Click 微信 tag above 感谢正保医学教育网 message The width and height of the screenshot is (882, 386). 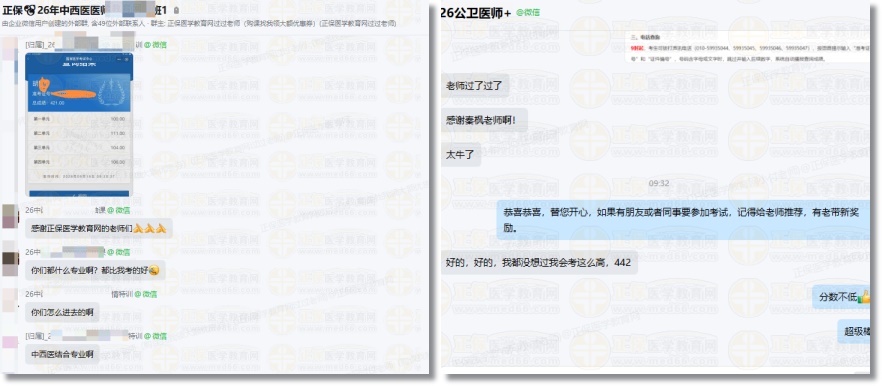[119, 210]
